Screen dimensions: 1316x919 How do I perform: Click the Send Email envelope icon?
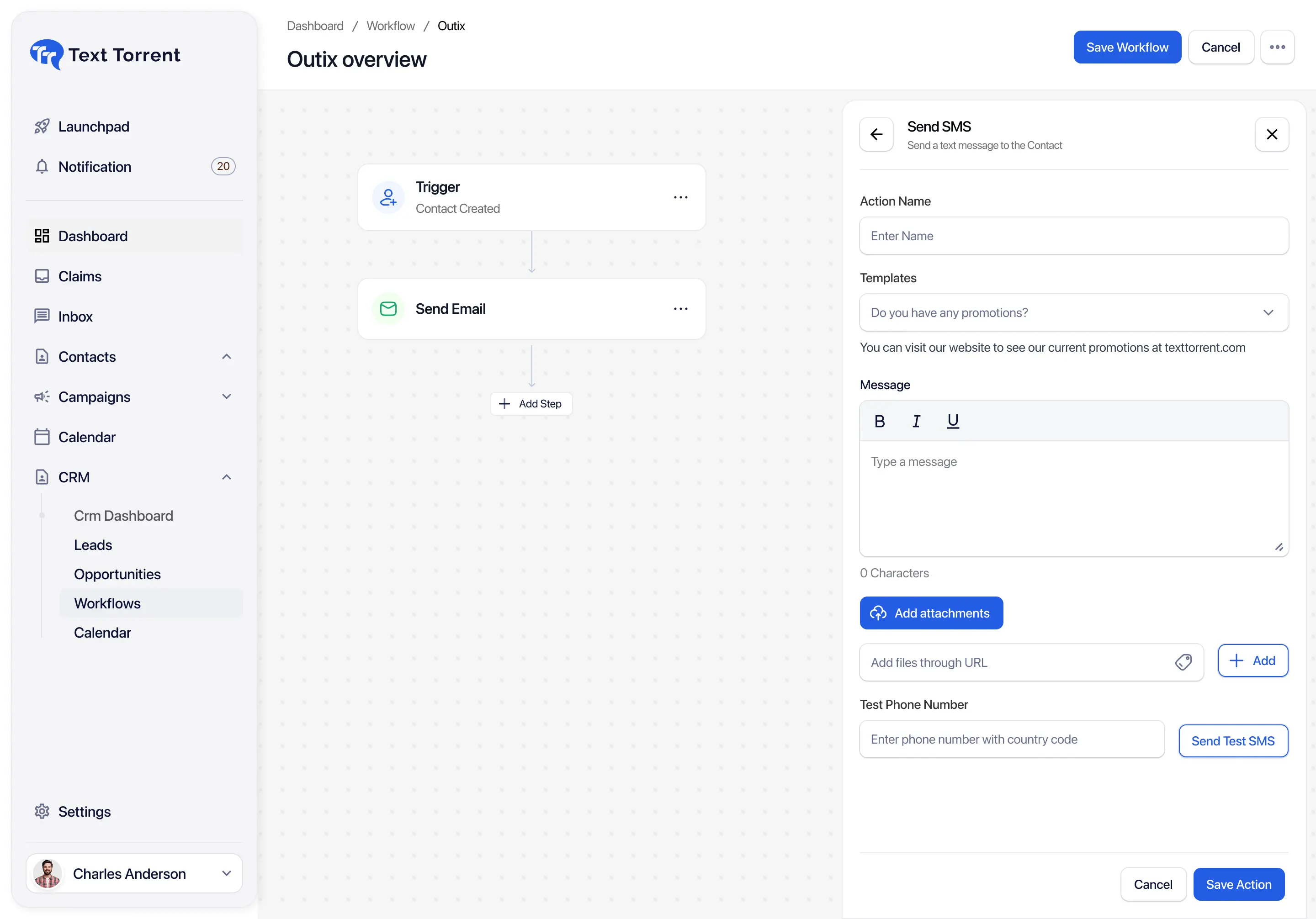coord(388,309)
